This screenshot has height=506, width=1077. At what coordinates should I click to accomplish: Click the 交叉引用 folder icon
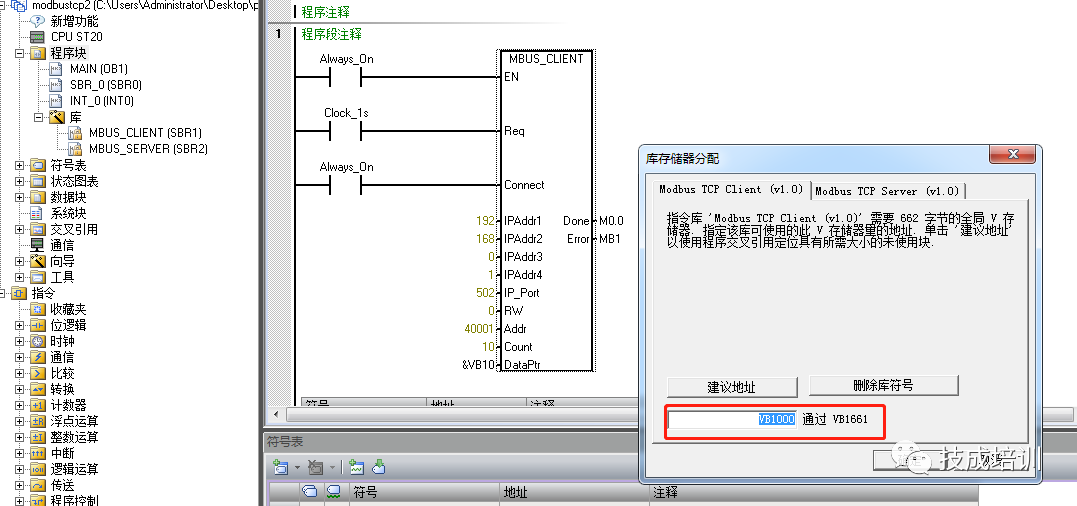tap(37, 229)
